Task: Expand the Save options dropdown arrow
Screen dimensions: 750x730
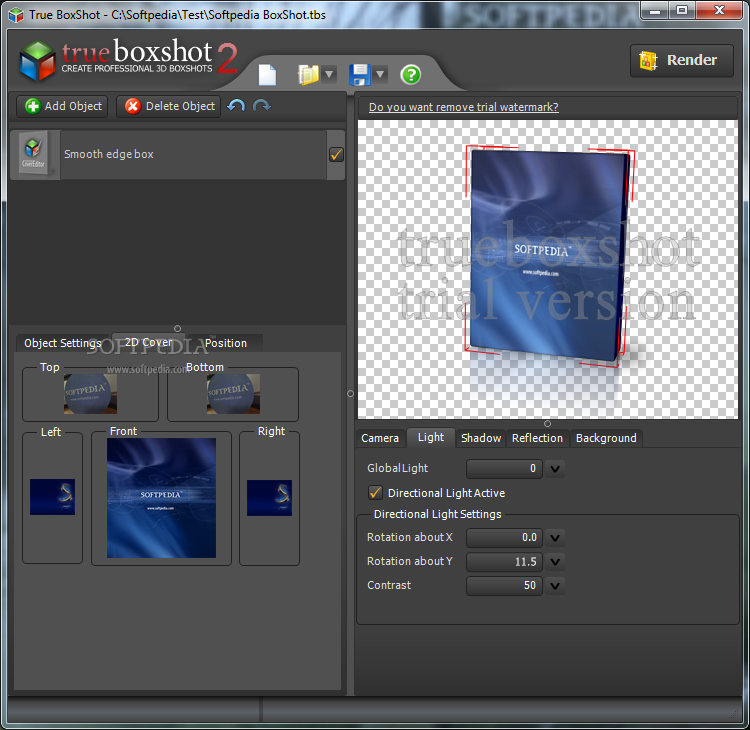Action: (x=380, y=75)
